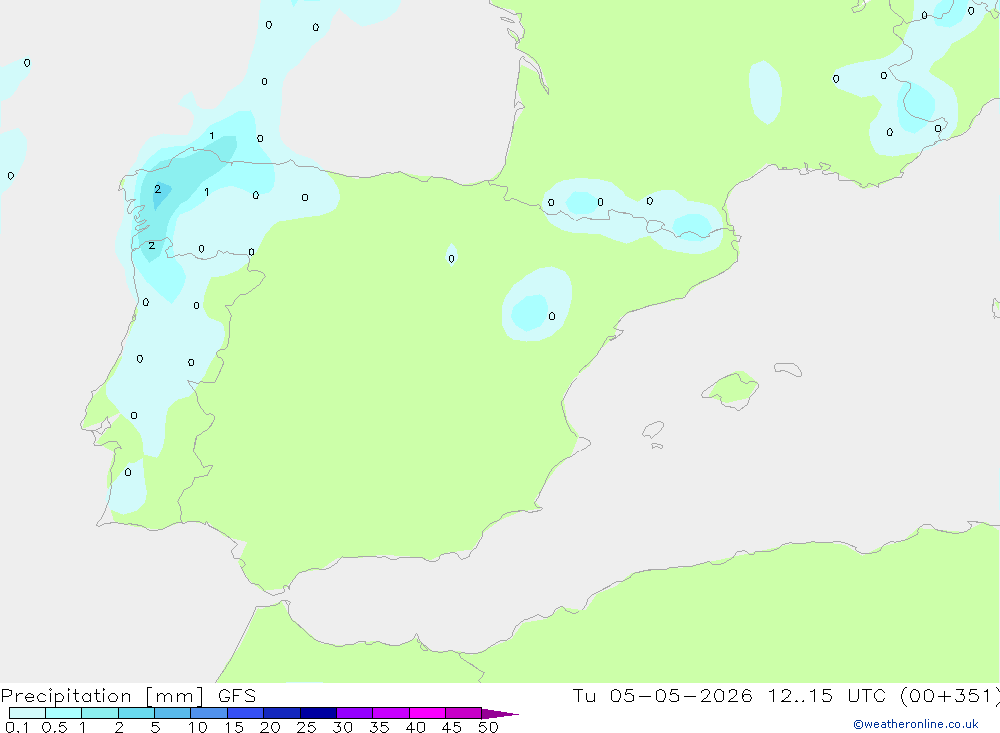Click the 35–40 mm magenta legend swatch
The width and height of the screenshot is (1000, 733).
tap(391, 713)
